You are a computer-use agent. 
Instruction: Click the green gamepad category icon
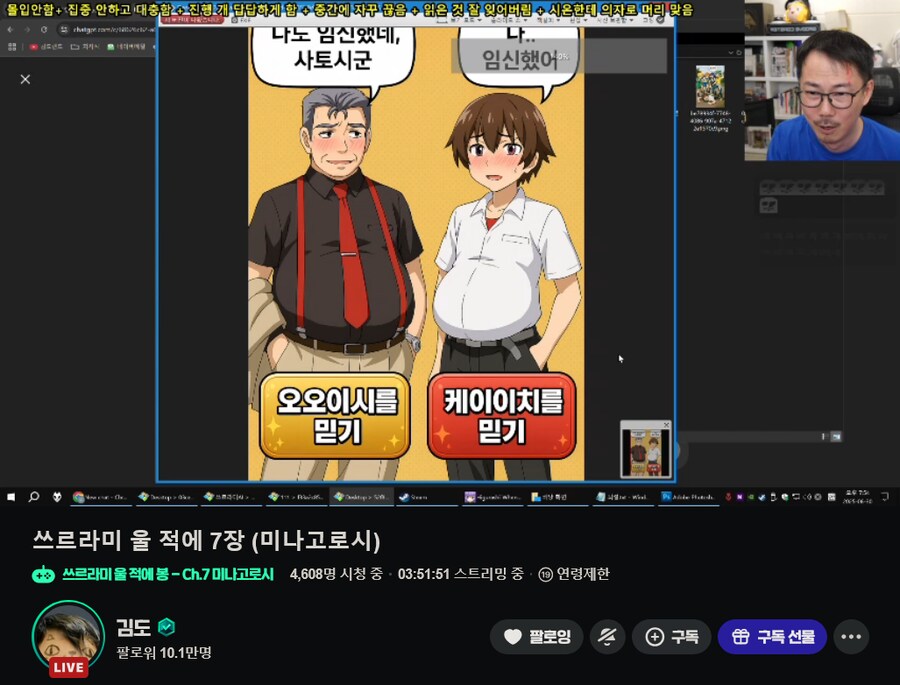[x=43, y=574]
